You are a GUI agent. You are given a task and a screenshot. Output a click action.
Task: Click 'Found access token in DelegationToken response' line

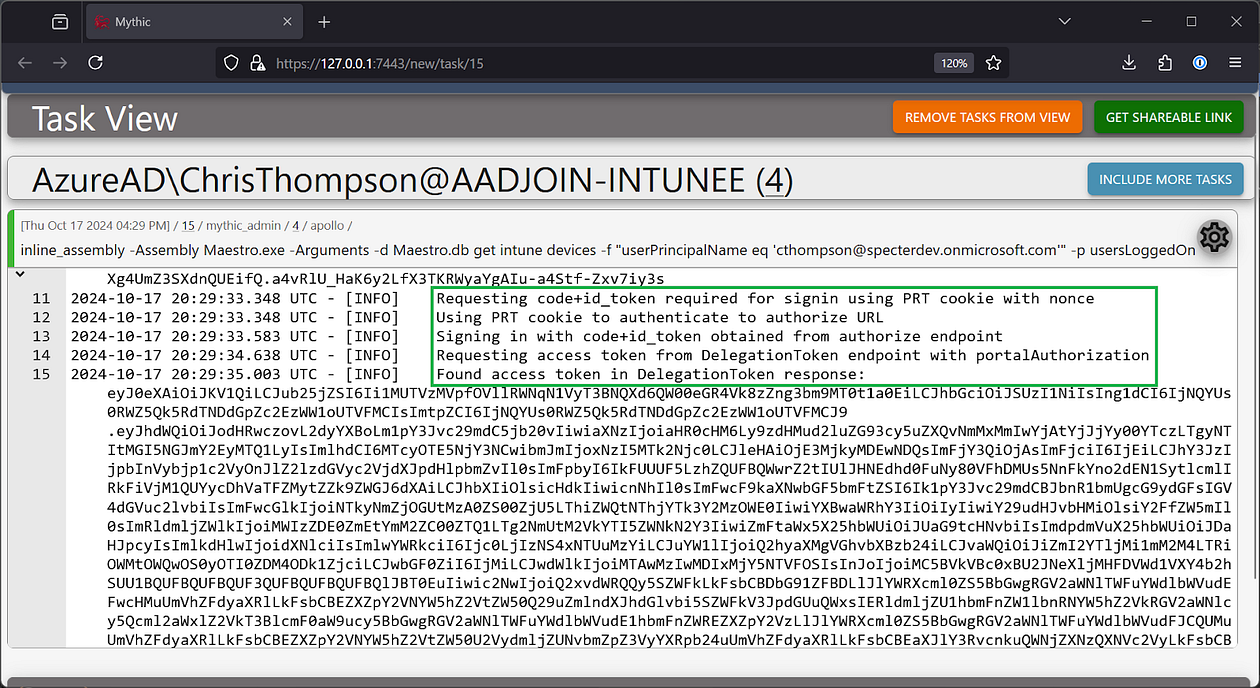click(650, 374)
